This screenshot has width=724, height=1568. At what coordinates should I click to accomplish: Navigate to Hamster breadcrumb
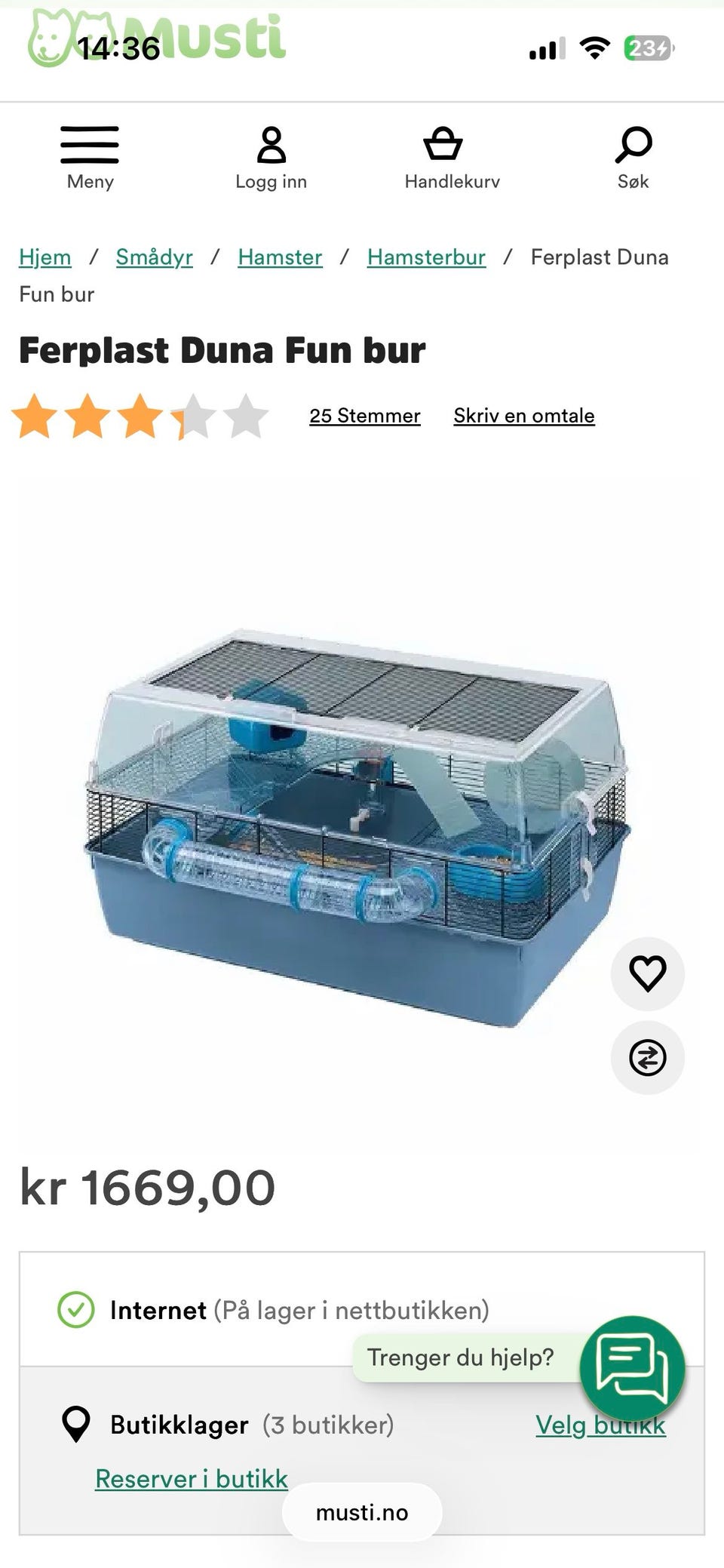click(x=280, y=257)
